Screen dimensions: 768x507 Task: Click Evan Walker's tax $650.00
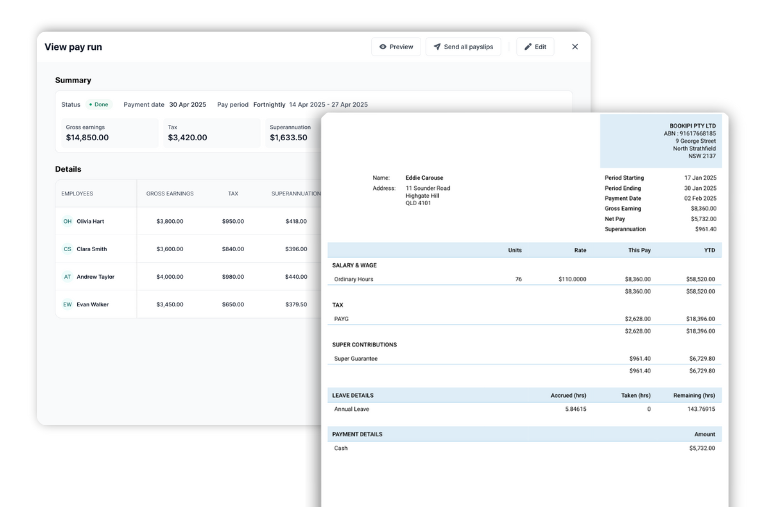click(x=233, y=304)
